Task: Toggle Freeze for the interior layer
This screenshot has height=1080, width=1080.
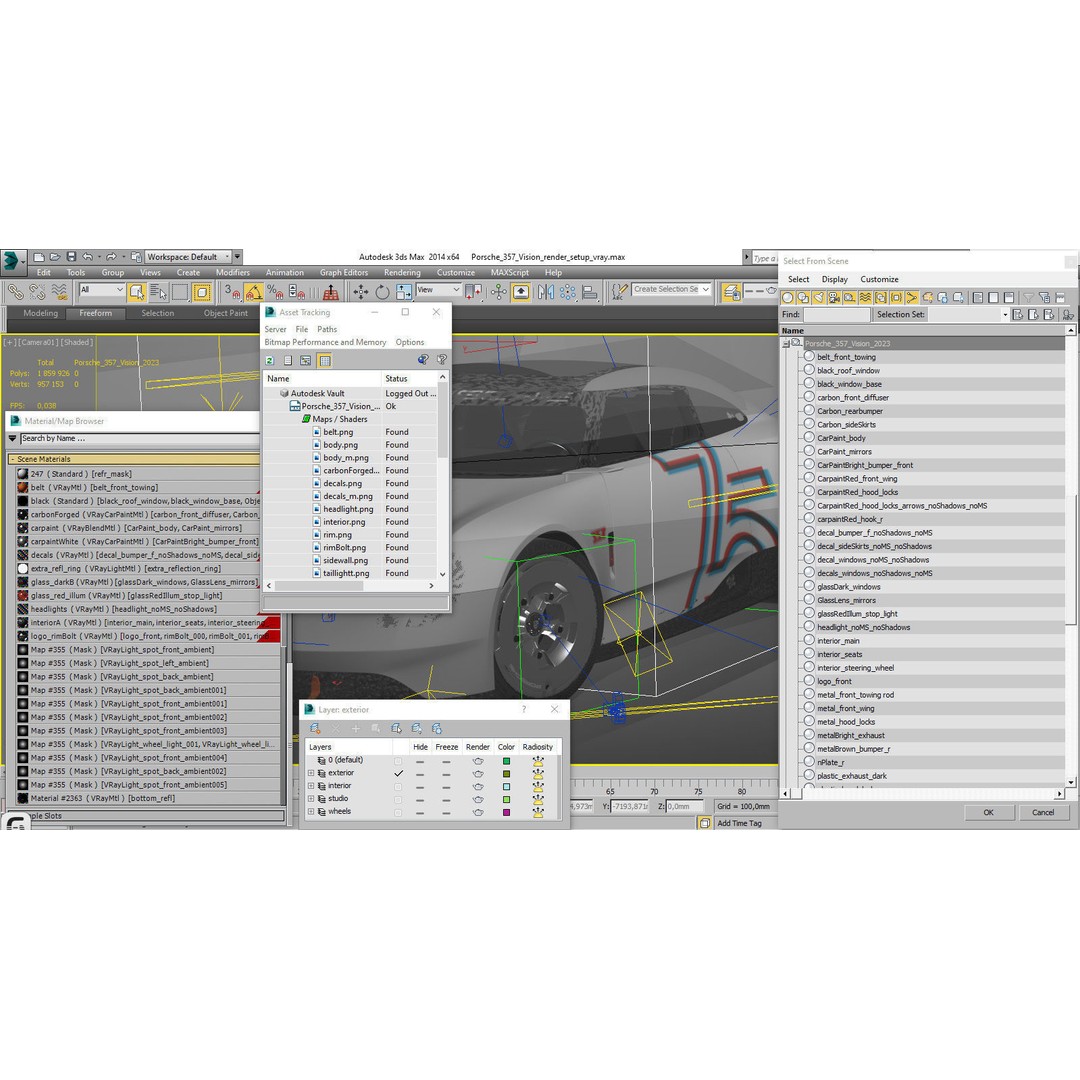Action: (x=446, y=787)
